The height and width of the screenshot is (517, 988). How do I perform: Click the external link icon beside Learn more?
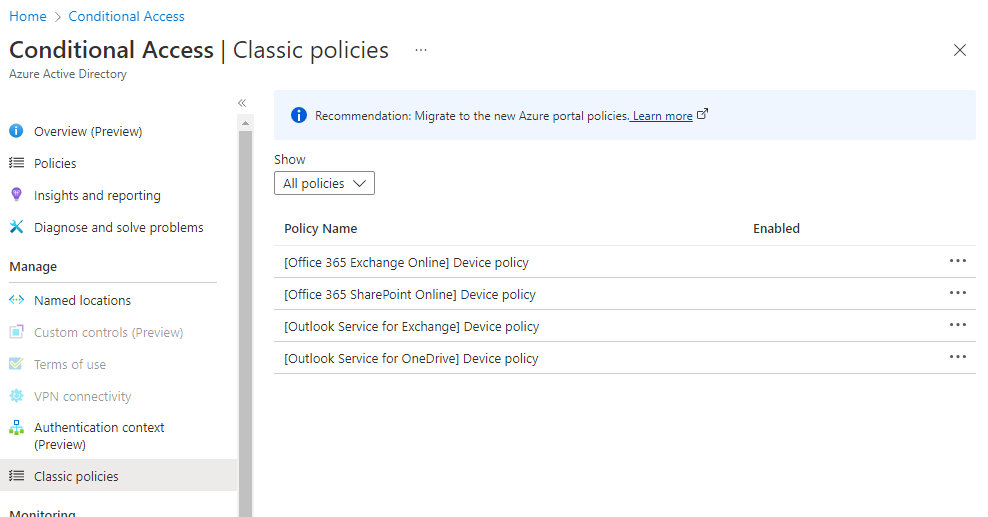(702, 115)
